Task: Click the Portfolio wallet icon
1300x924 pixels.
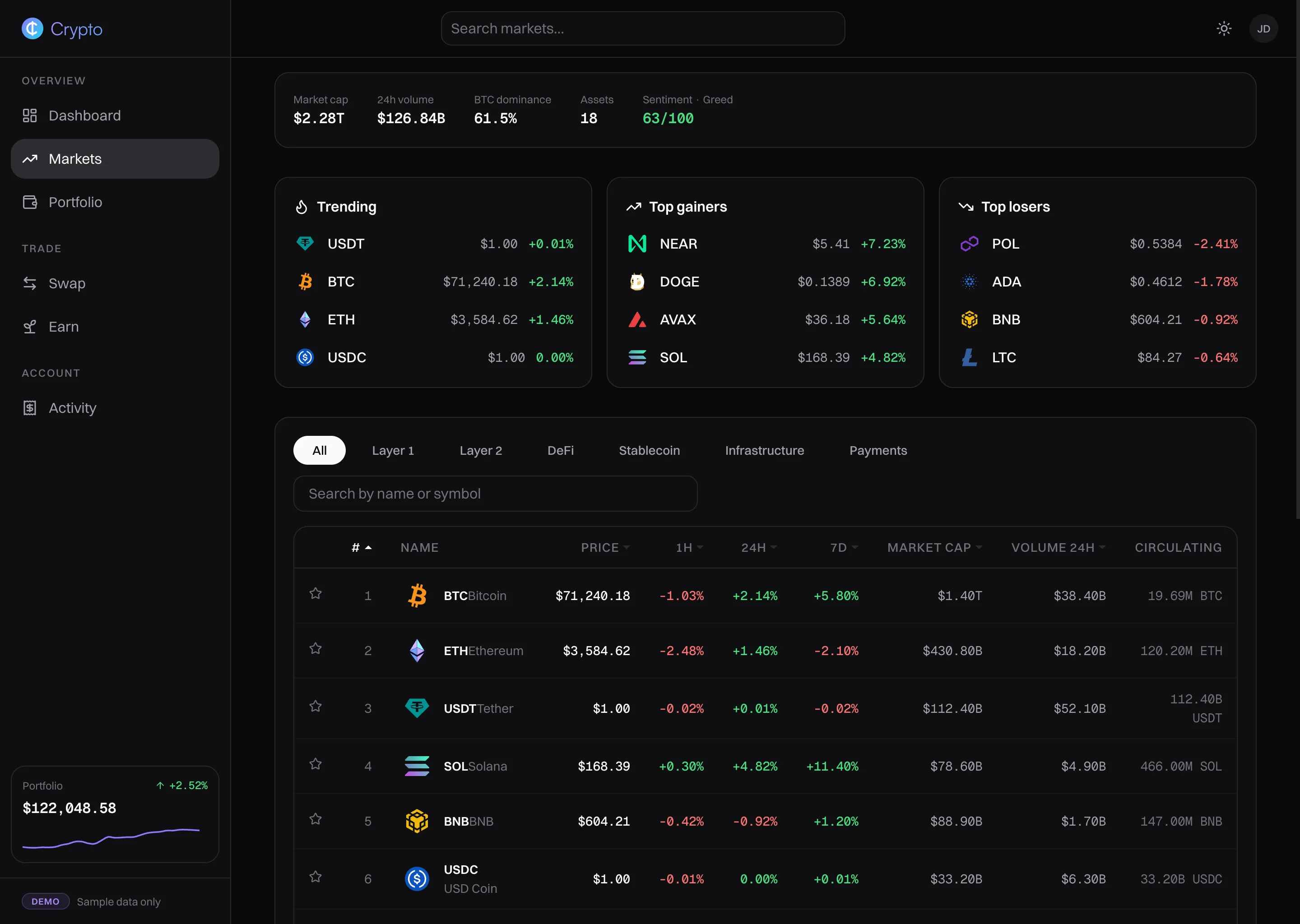Action: [30, 202]
